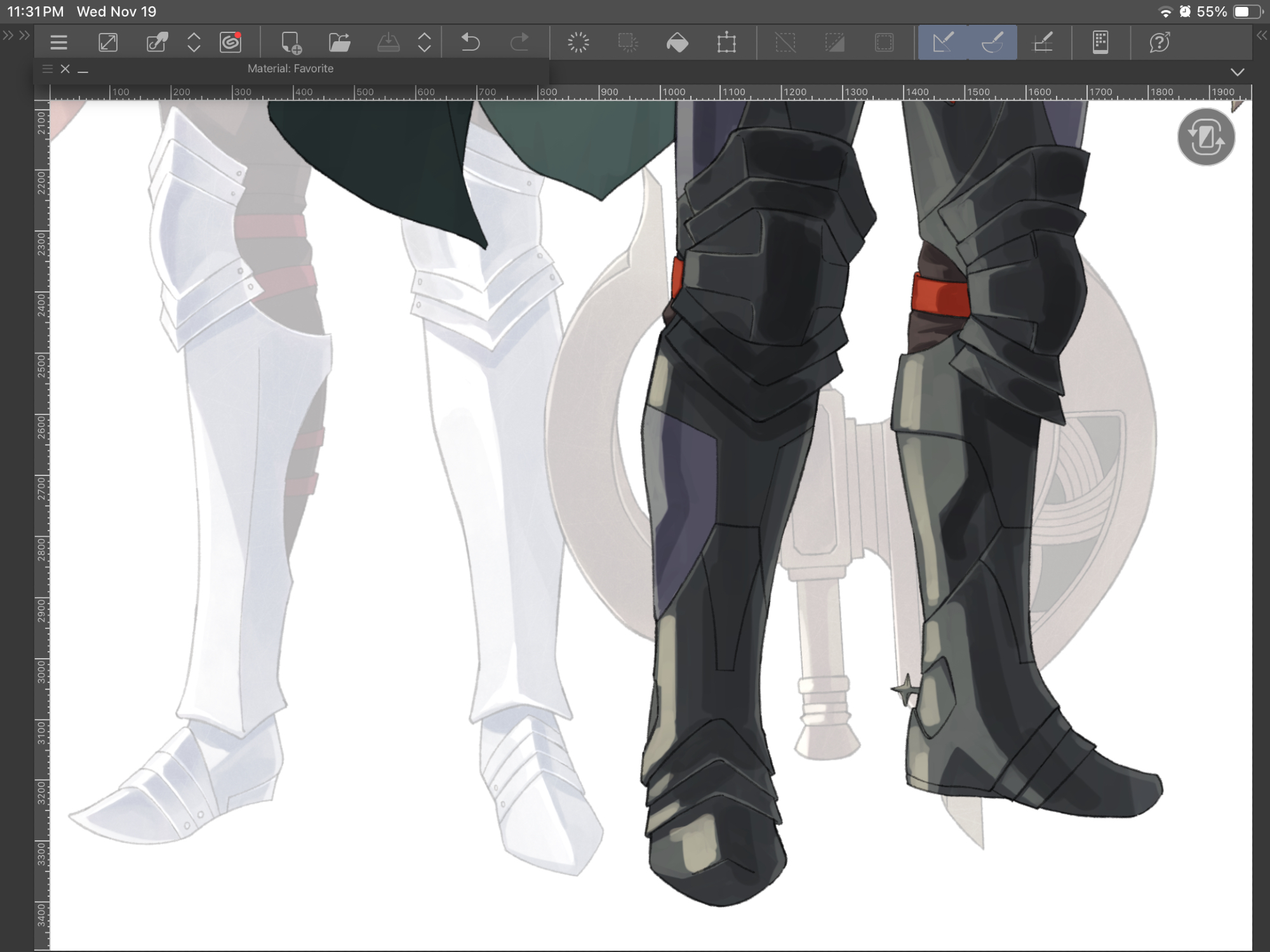This screenshot has width=1270, height=952.
Task: Expand the quick-share up-down chevrons
Action: [x=194, y=43]
